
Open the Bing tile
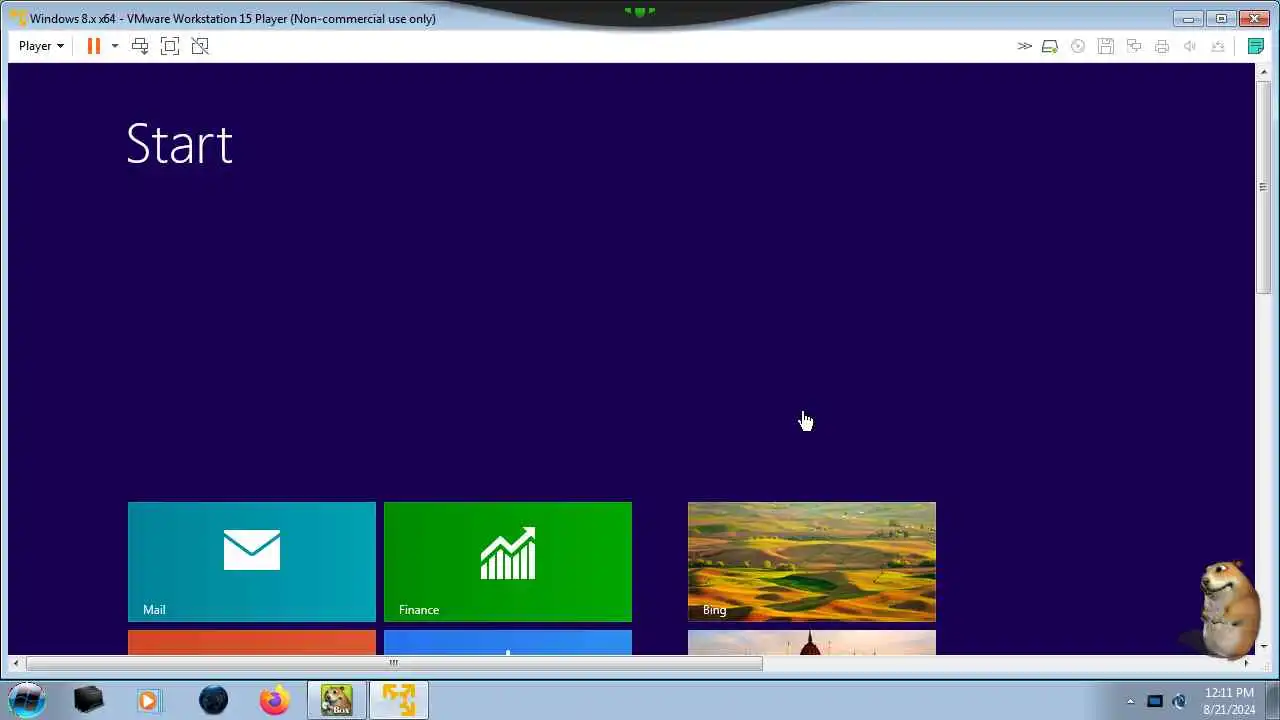coord(812,562)
